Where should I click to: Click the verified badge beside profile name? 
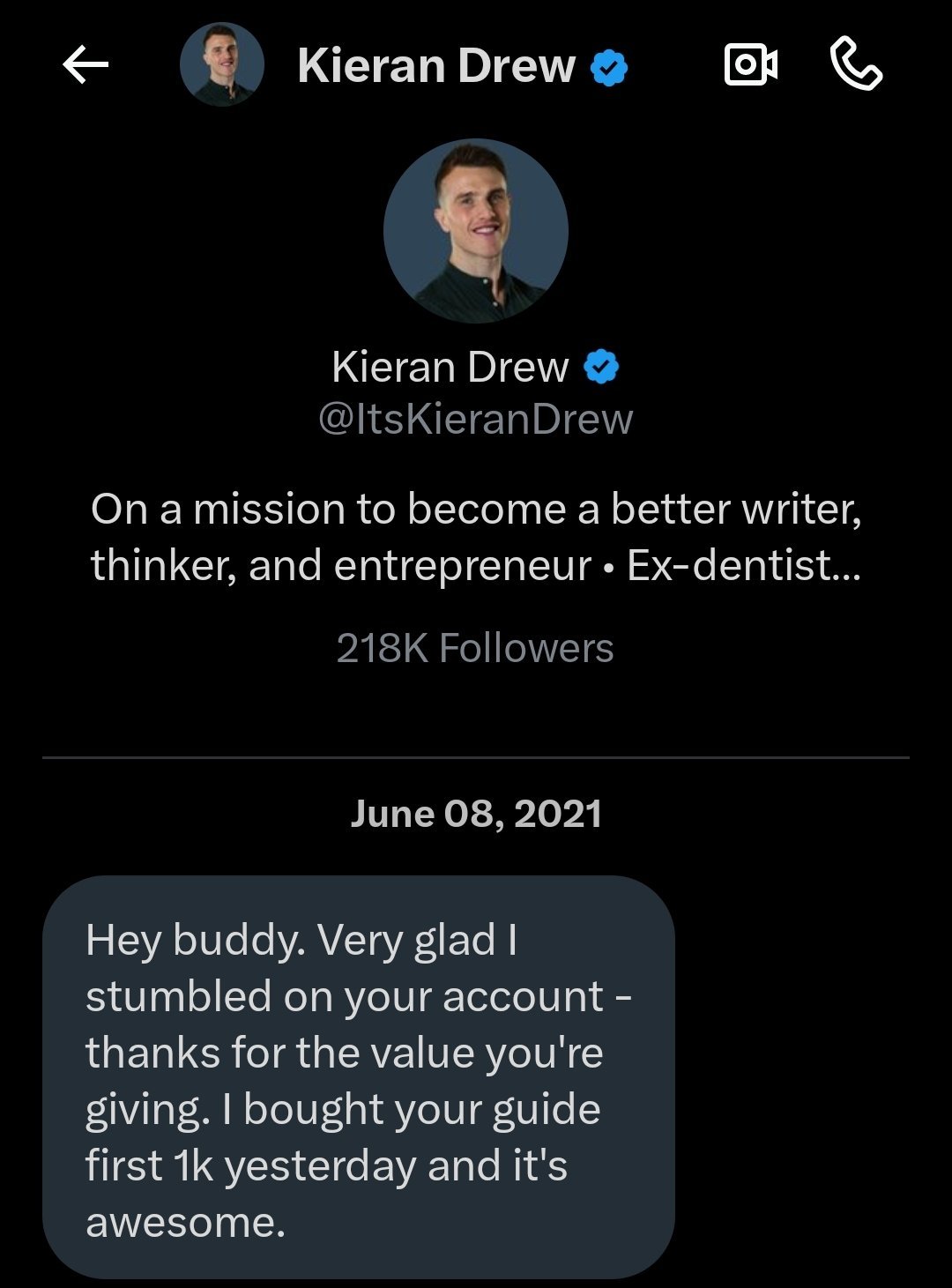601,368
